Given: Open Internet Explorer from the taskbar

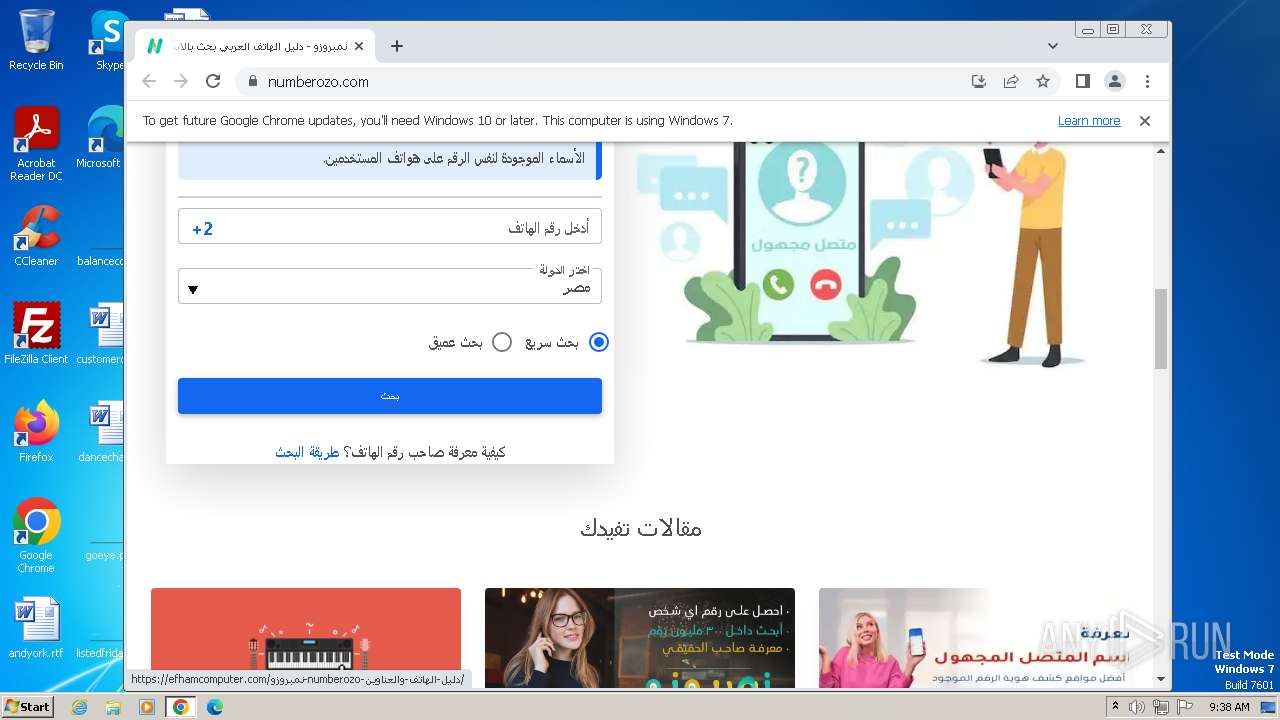Looking at the screenshot, I should coord(79,707).
